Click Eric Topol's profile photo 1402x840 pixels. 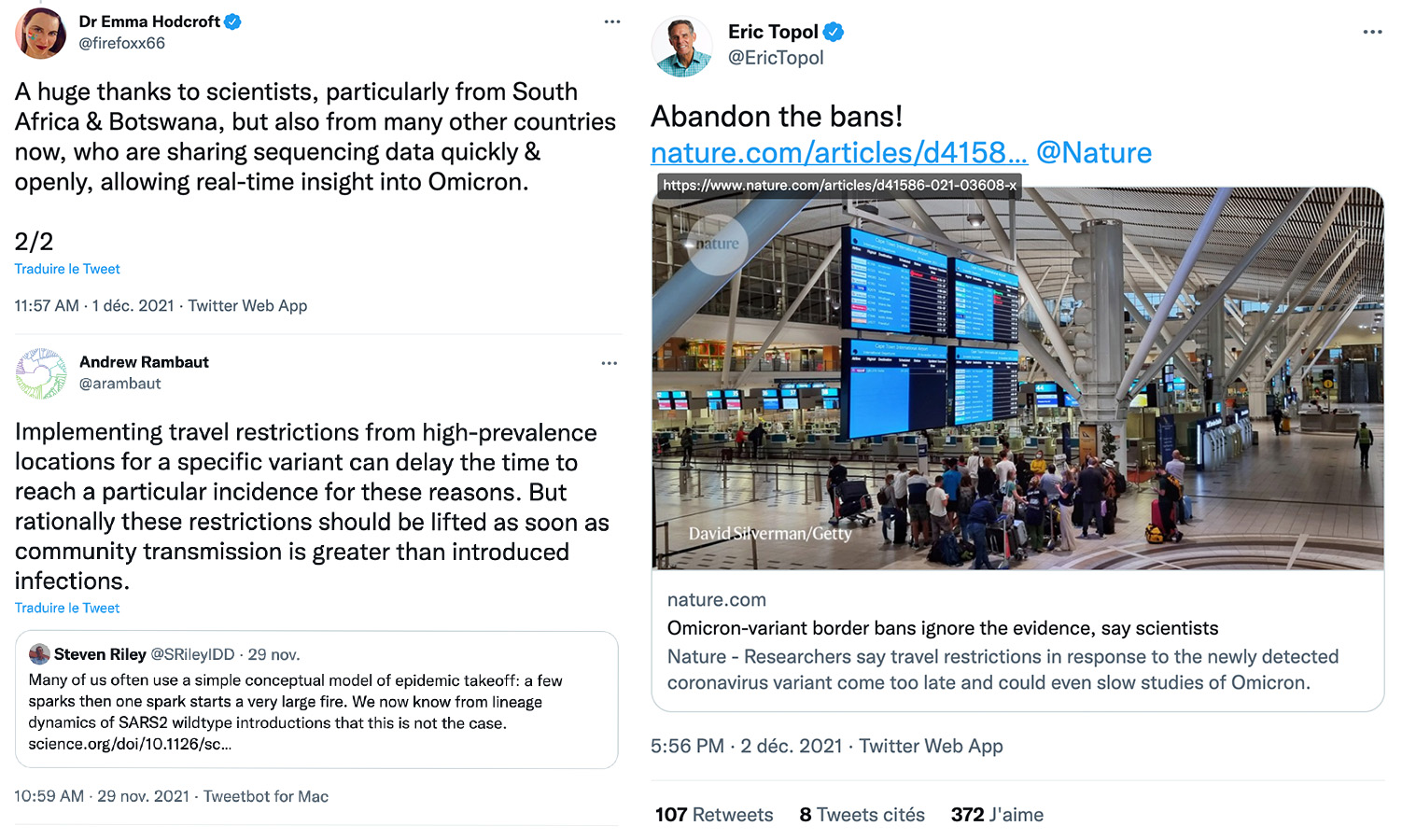pyautogui.click(x=683, y=46)
